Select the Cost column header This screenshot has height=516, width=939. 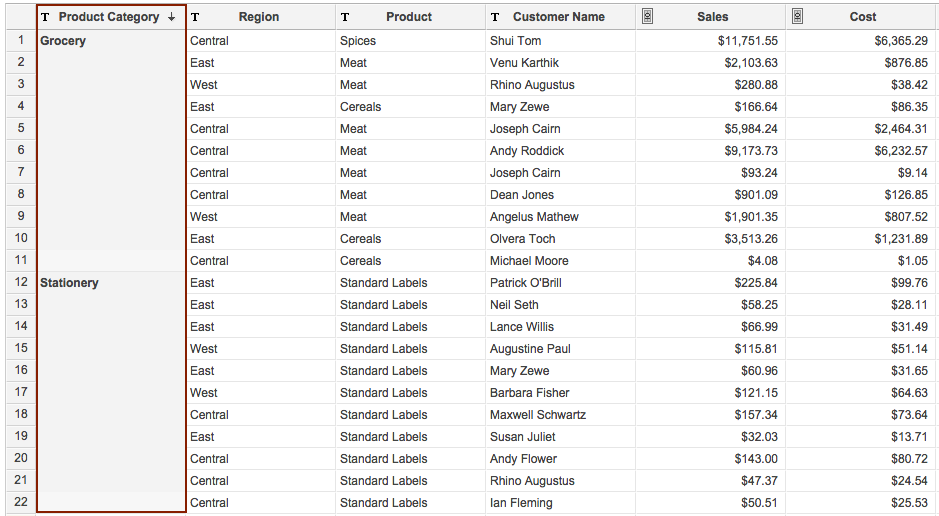tap(863, 17)
